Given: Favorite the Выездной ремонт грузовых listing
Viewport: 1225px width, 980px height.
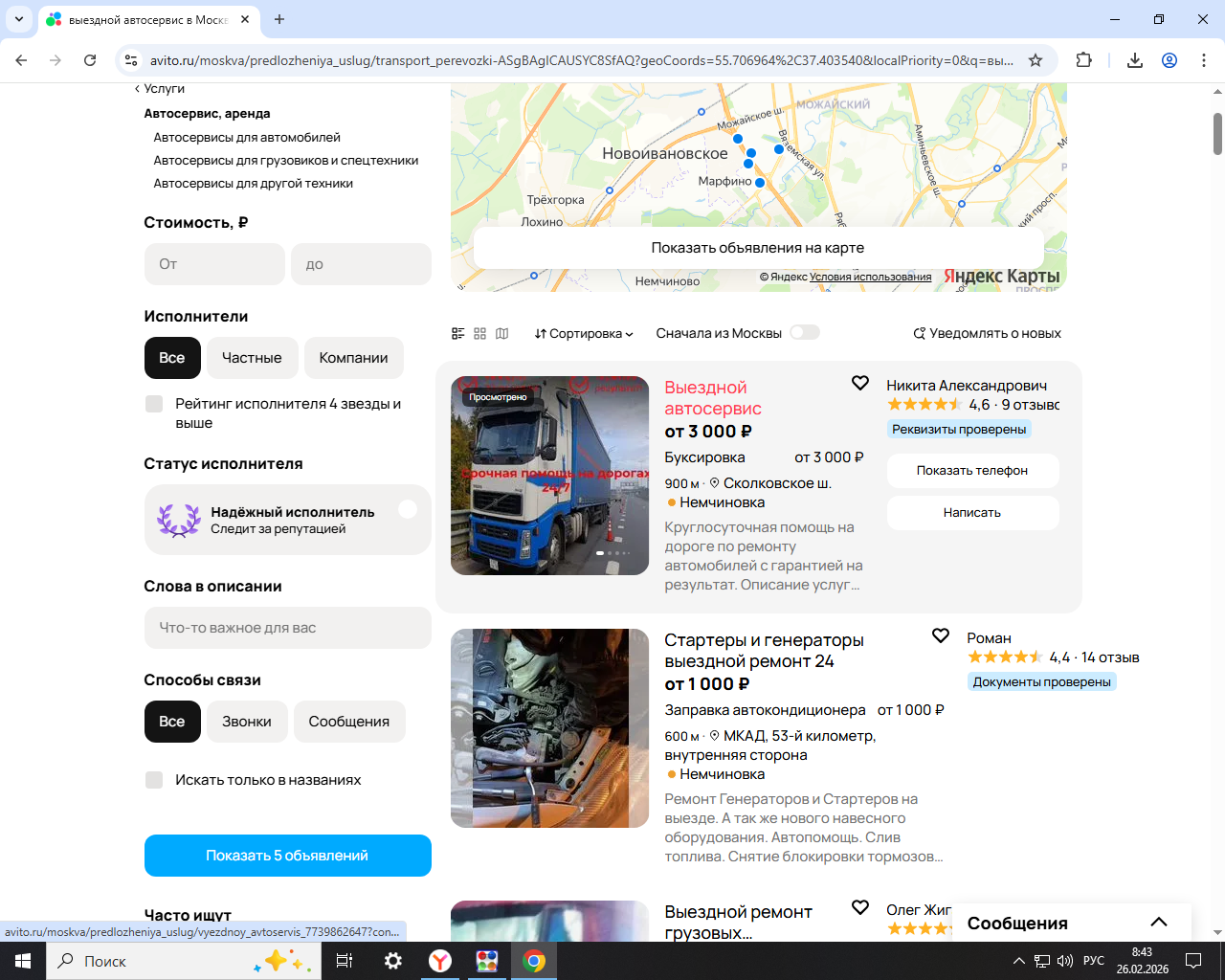Looking at the screenshot, I should click(x=860, y=907).
